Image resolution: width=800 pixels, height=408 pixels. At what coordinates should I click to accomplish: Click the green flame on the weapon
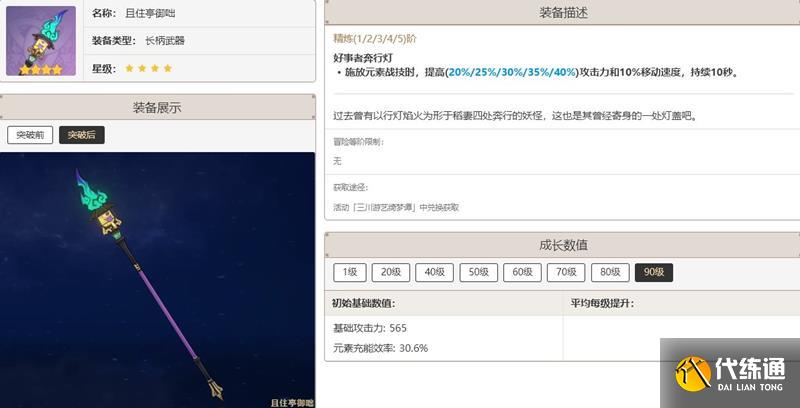[91, 192]
